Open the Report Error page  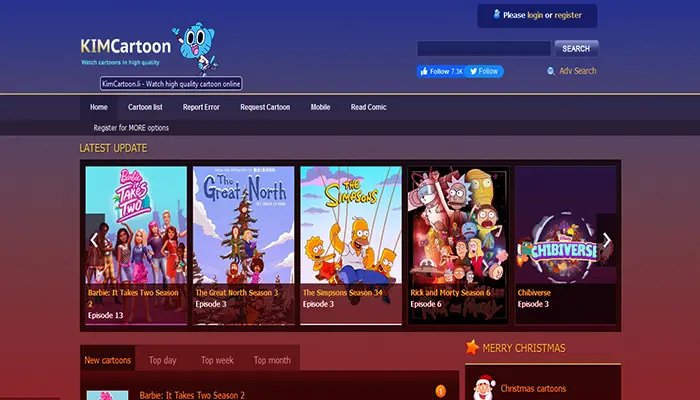pyautogui.click(x=201, y=107)
